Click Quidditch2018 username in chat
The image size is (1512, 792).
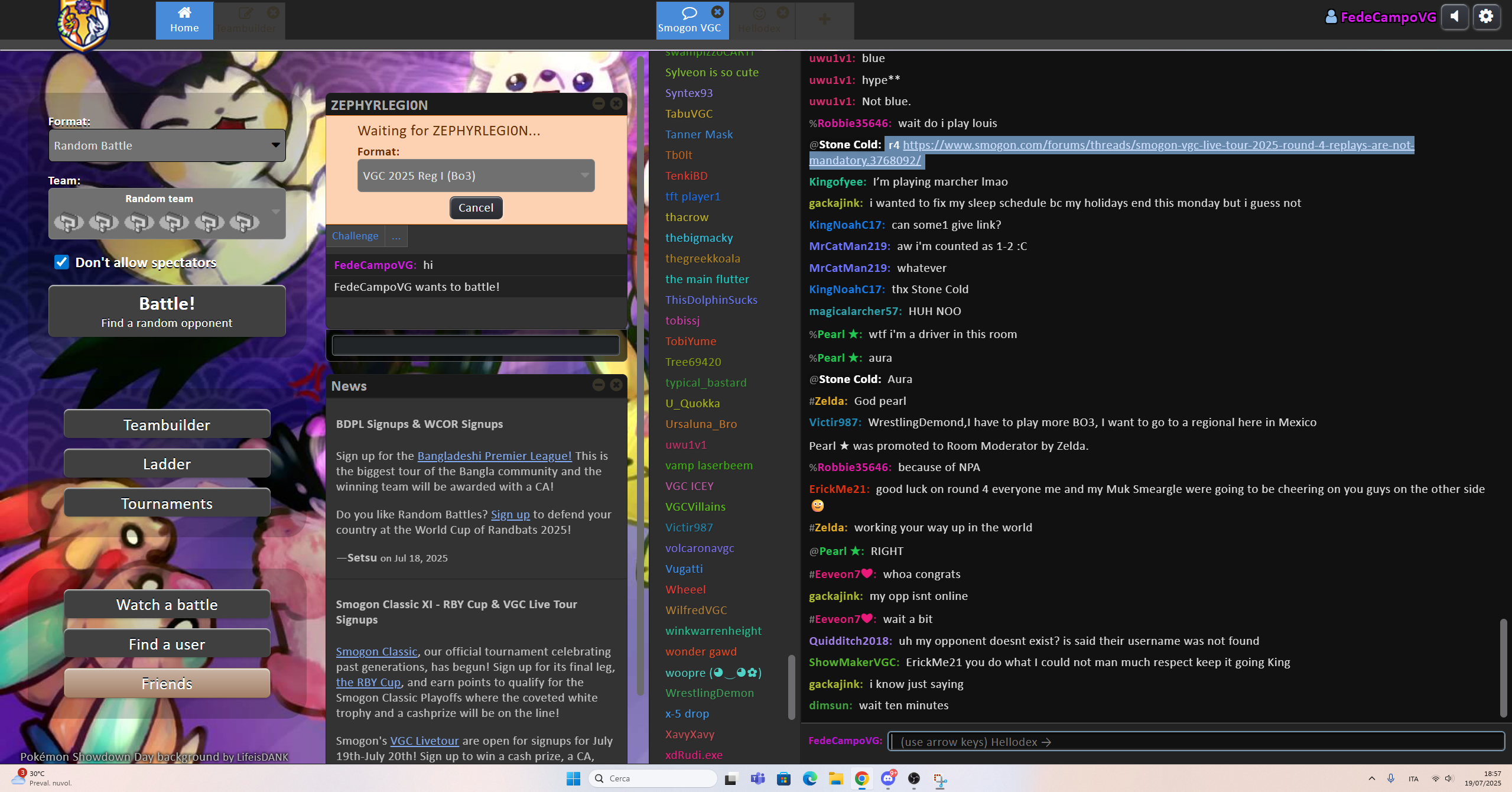coord(850,641)
